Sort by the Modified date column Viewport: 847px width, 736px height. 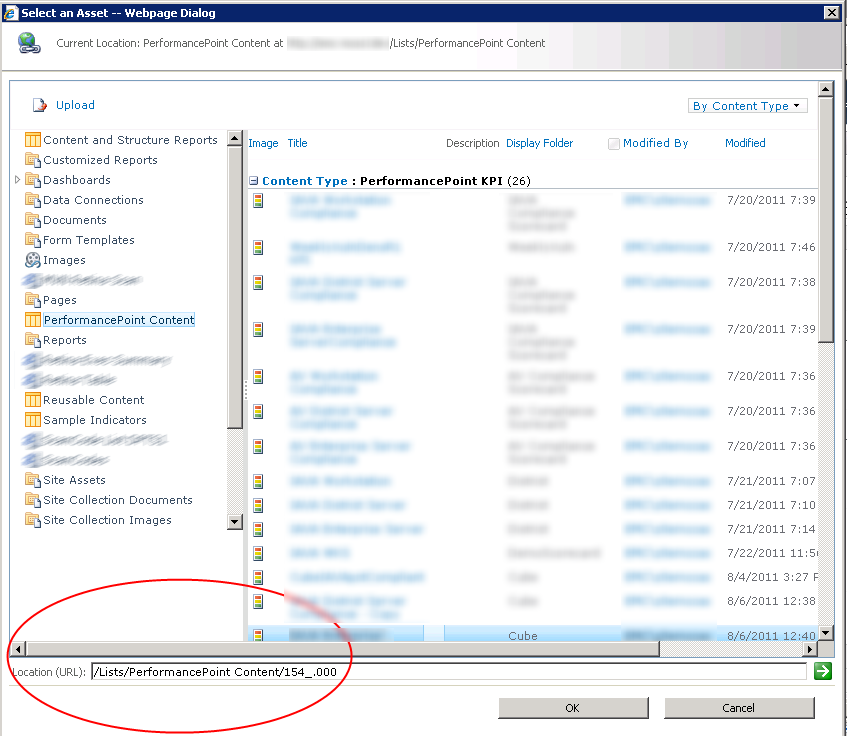coord(745,143)
